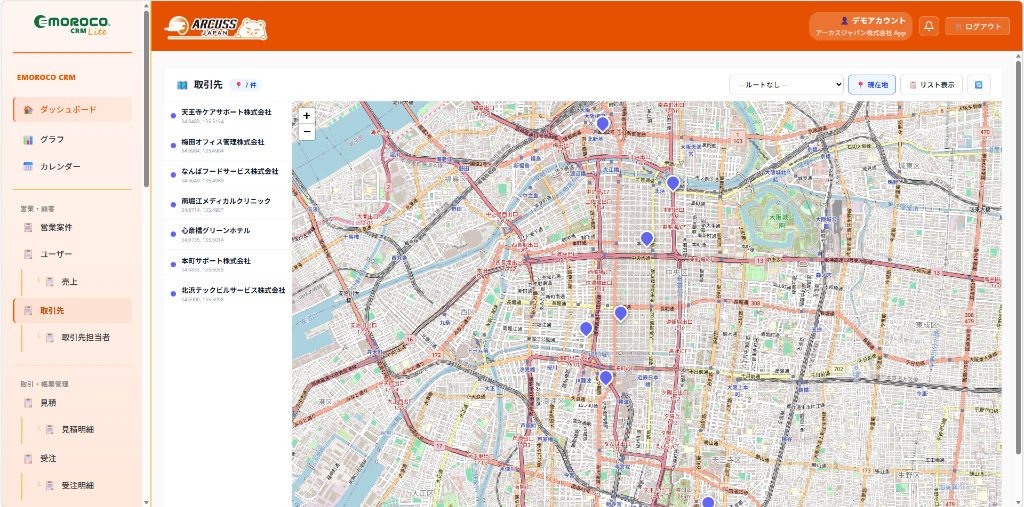Viewport: 1024px width, 507px height.
Task: Click the ダッシュボード house icon in sidebar
Action: [x=28, y=110]
